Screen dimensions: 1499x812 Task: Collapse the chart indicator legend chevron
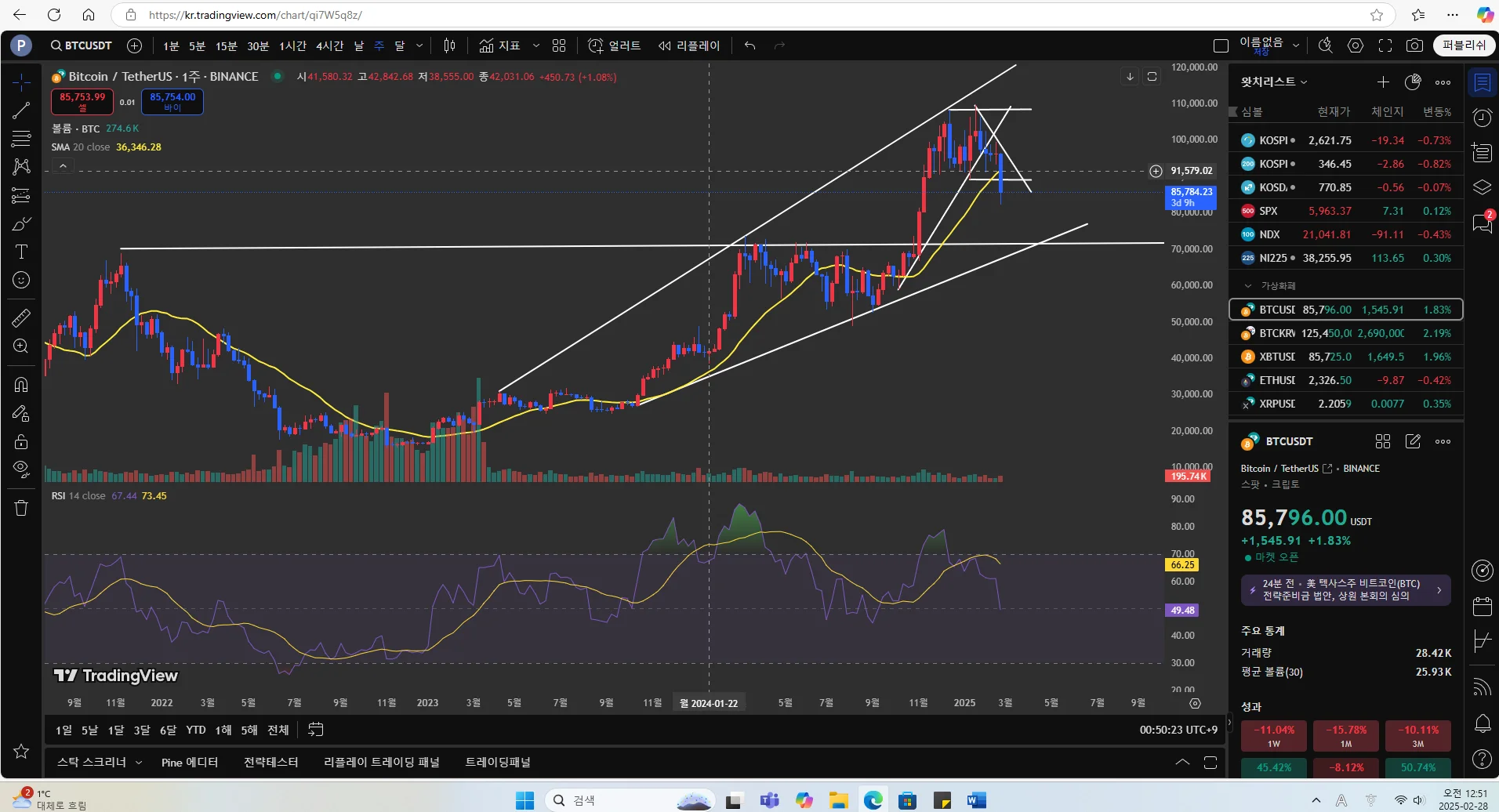(63, 165)
